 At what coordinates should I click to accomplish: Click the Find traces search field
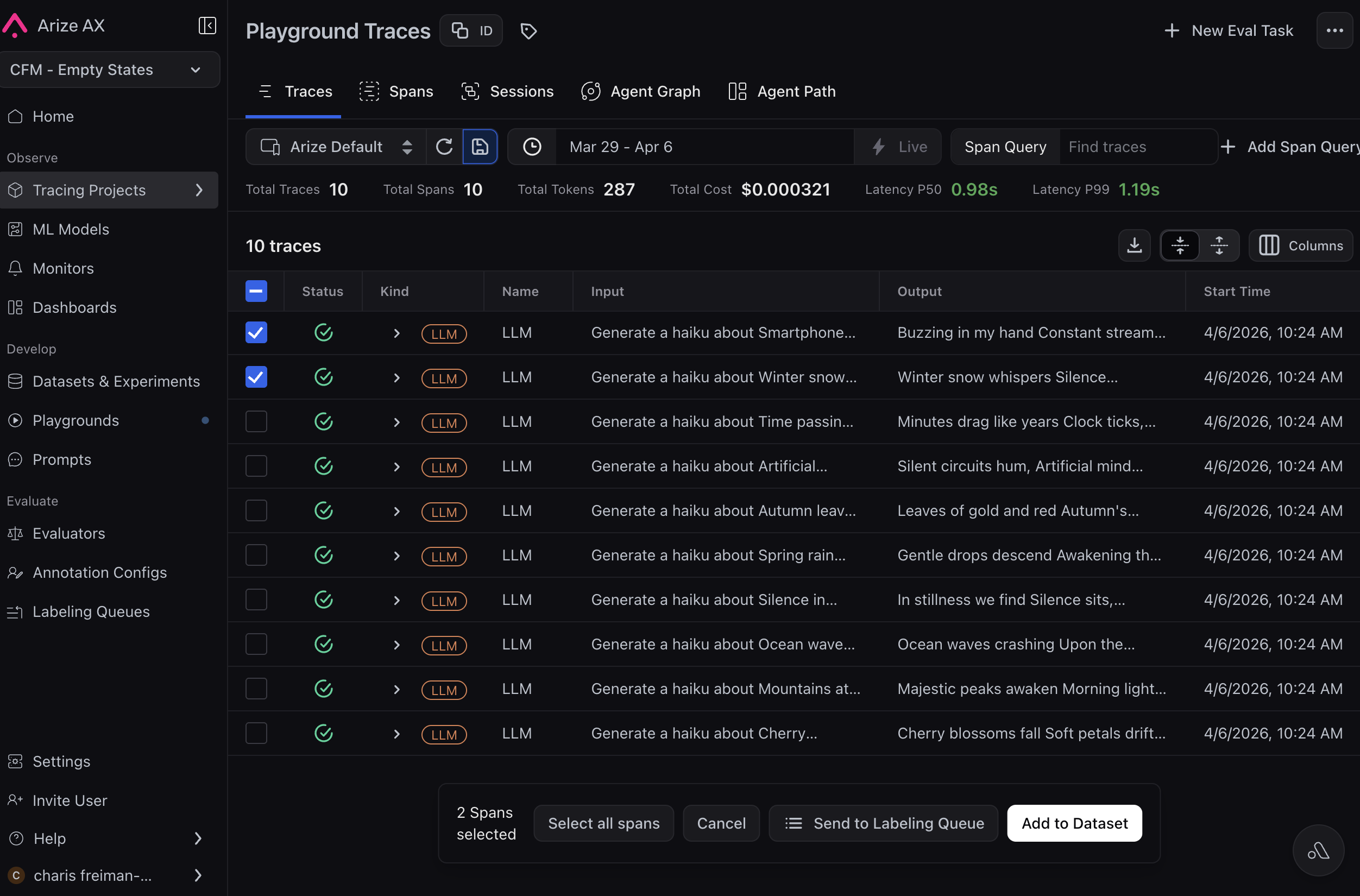1138,147
